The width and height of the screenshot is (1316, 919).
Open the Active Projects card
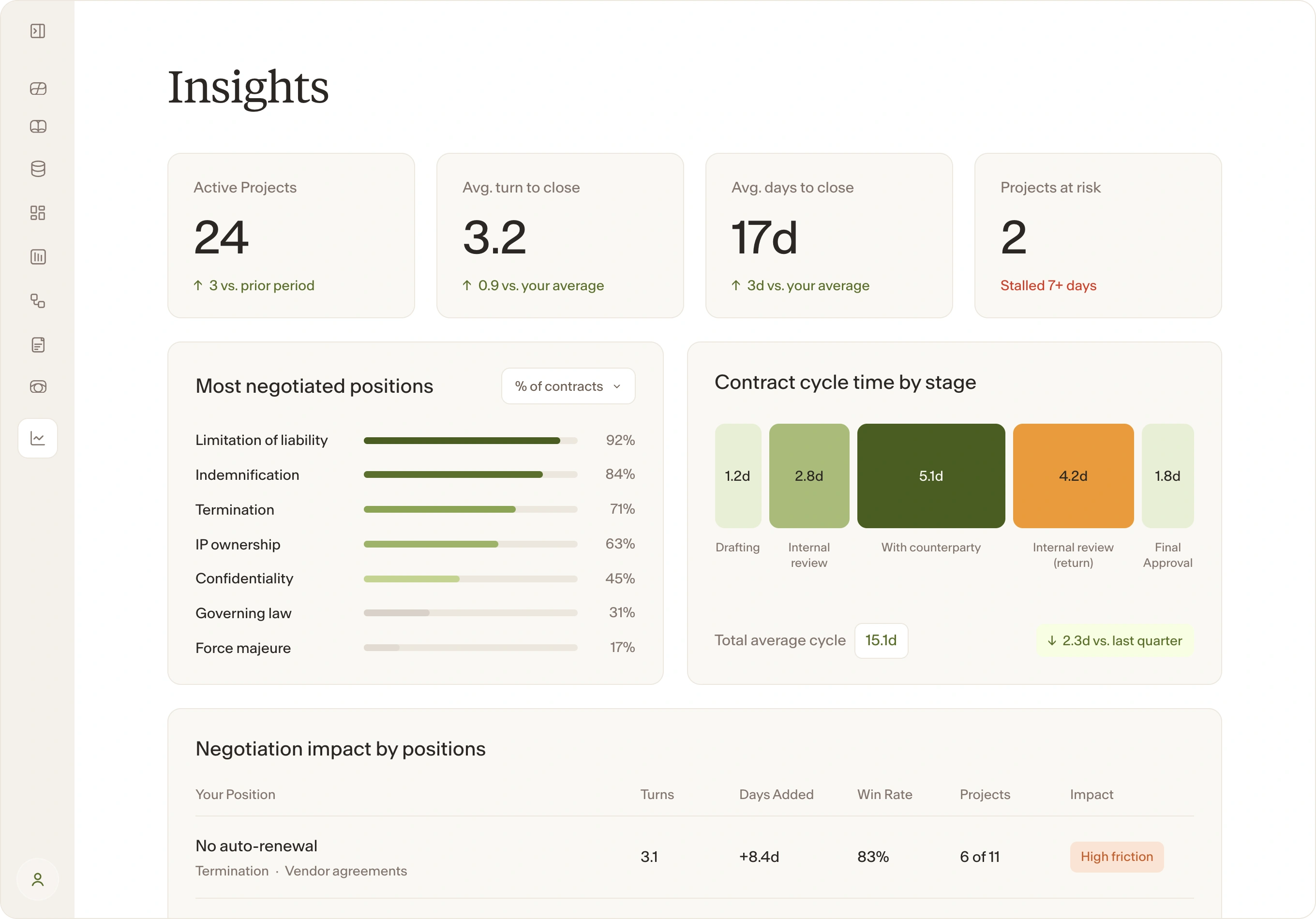(291, 236)
